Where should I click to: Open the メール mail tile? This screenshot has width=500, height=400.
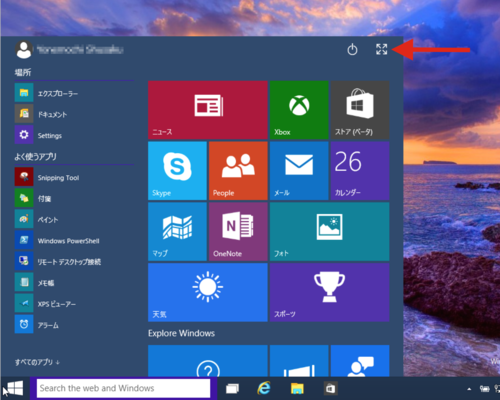[299, 171]
